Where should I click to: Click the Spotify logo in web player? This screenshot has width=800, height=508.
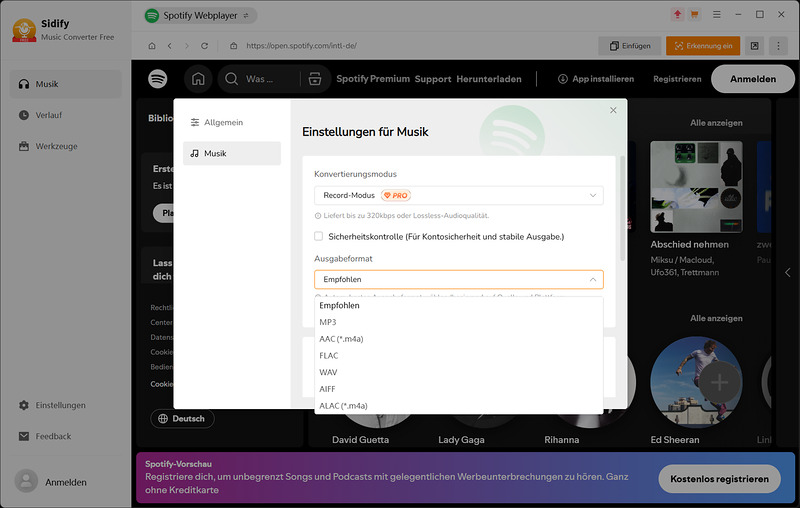(x=158, y=79)
